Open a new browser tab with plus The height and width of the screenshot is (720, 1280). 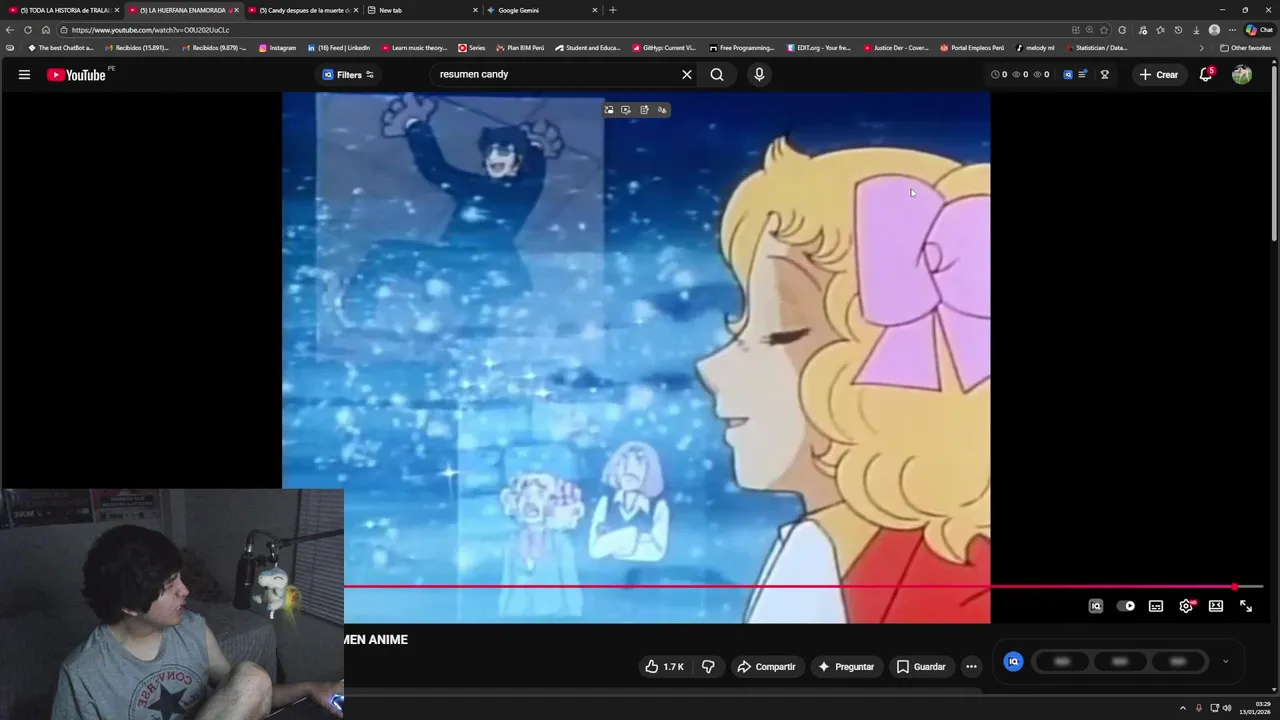[613, 10]
